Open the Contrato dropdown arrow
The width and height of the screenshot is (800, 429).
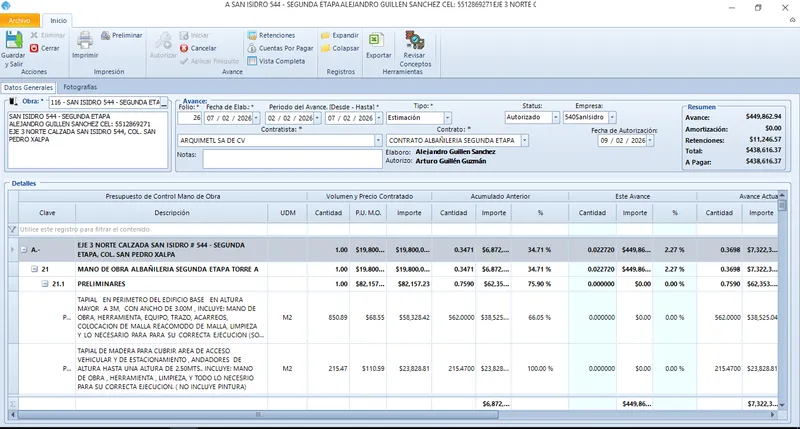[524, 140]
